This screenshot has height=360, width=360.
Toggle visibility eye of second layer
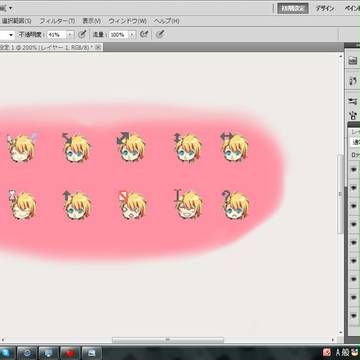click(x=354, y=188)
